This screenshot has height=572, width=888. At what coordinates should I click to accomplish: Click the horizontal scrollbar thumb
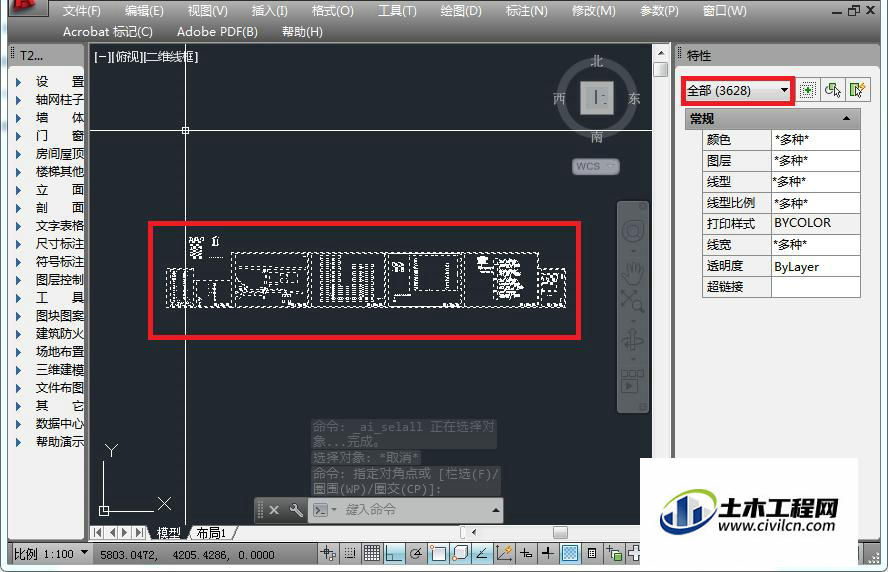click(560, 532)
